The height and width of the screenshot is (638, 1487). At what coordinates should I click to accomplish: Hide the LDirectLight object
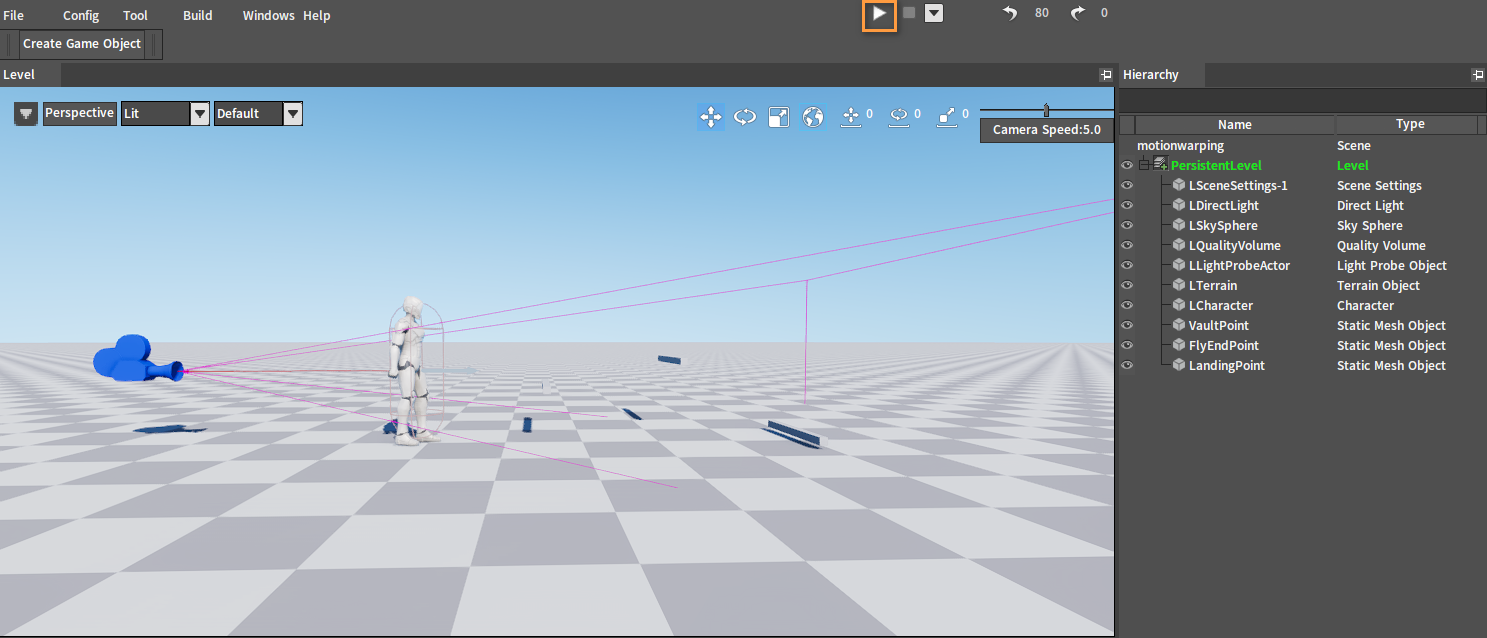1127,205
